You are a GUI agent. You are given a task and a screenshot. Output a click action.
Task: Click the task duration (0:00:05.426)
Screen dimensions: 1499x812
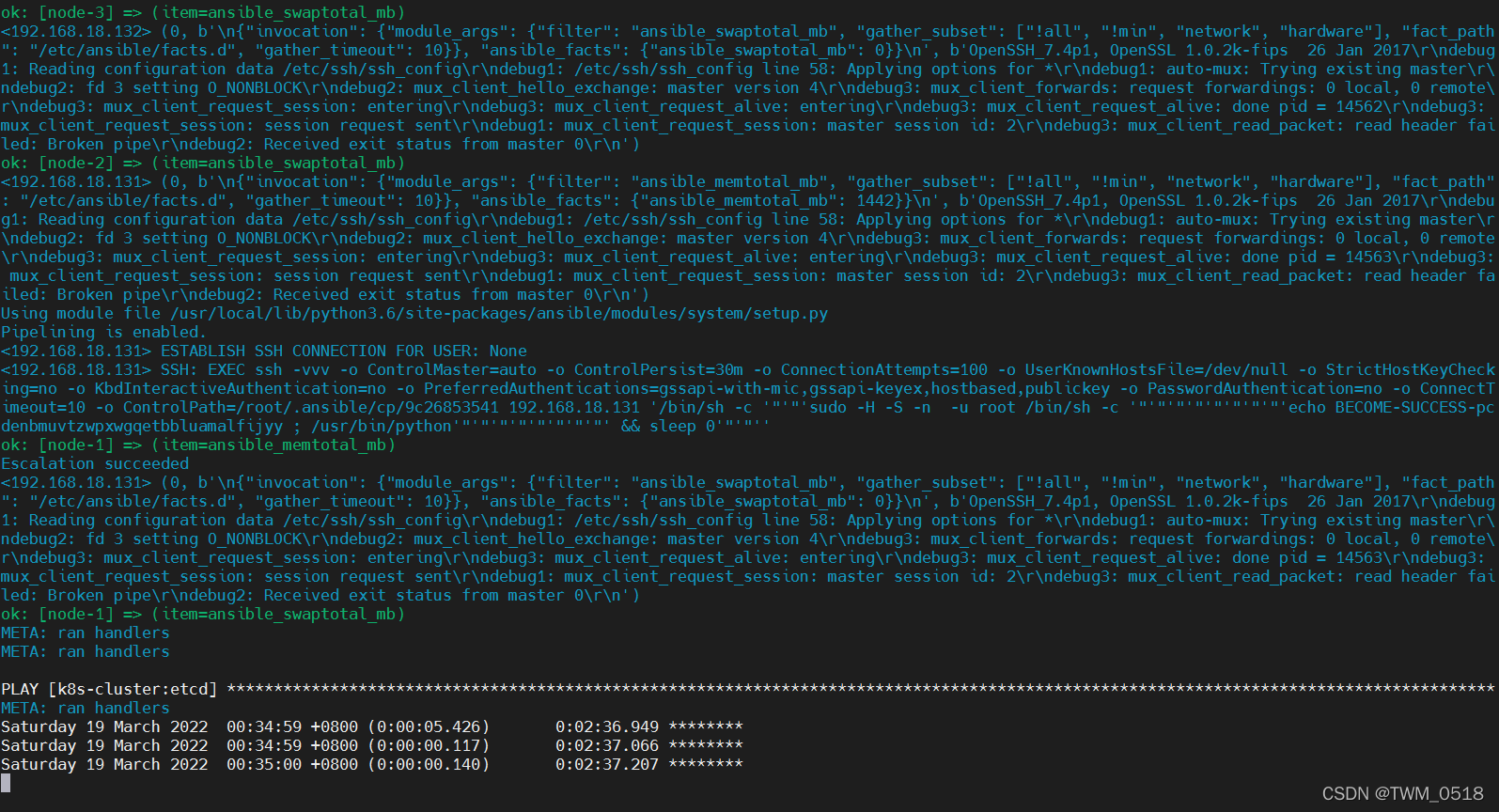pos(429,726)
